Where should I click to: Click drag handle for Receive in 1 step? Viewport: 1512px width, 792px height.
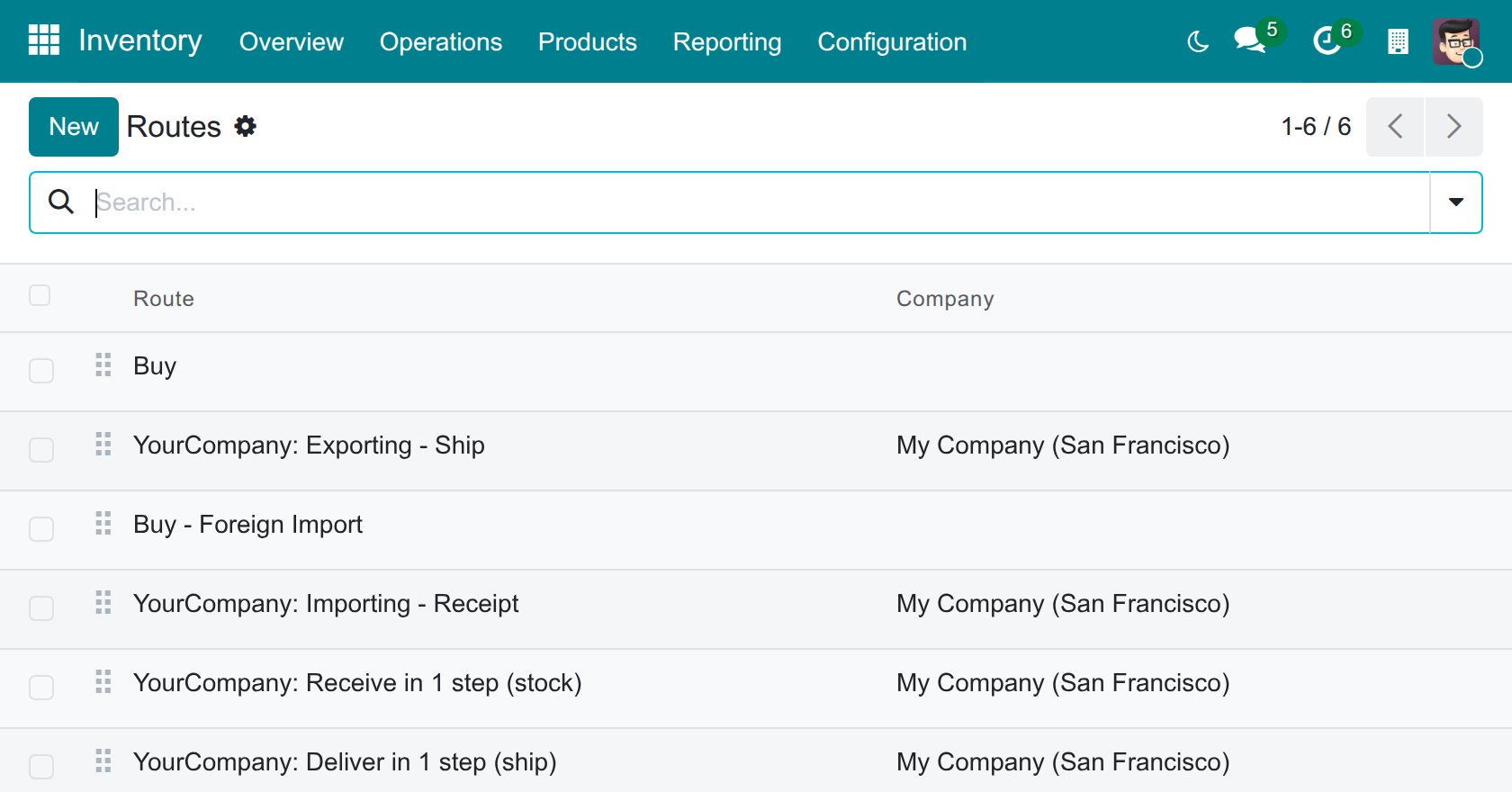(x=103, y=681)
